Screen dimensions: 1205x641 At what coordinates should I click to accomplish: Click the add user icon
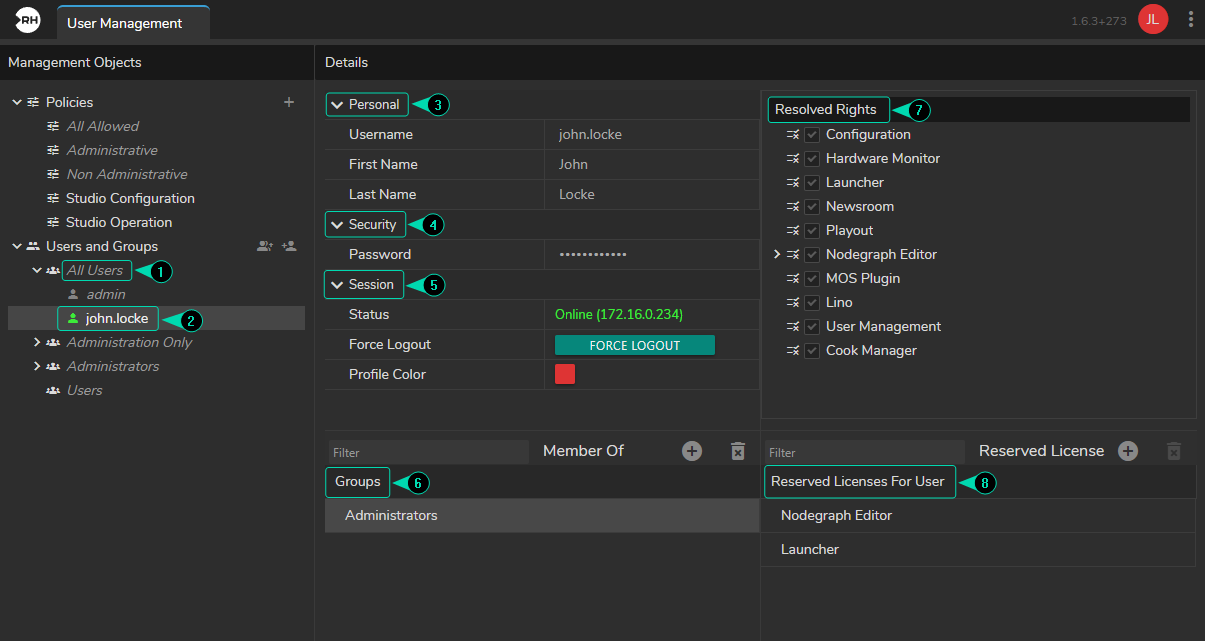pyautogui.click(x=289, y=246)
